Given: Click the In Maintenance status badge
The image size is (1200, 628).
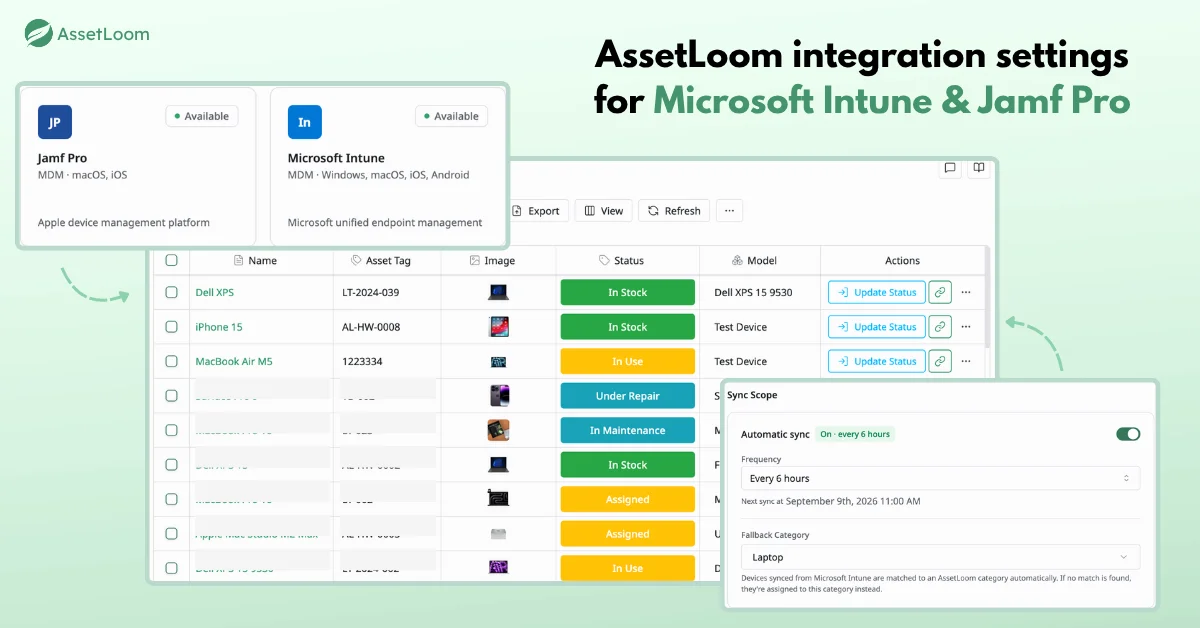Looking at the screenshot, I should (x=627, y=430).
